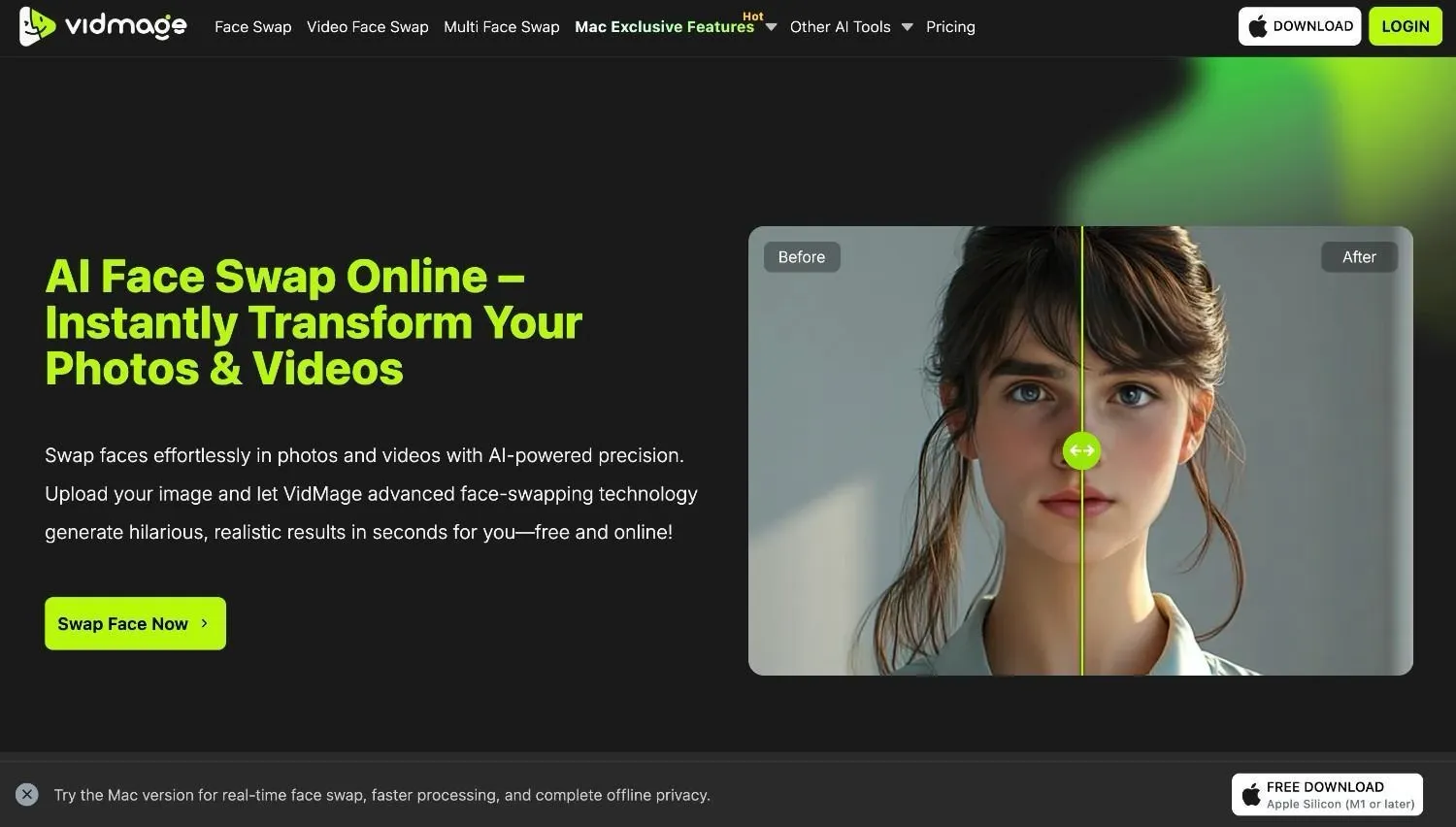The width and height of the screenshot is (1456, 827).
Task: Go to Multi Face Swap
Action: click(x=502, y=27)
